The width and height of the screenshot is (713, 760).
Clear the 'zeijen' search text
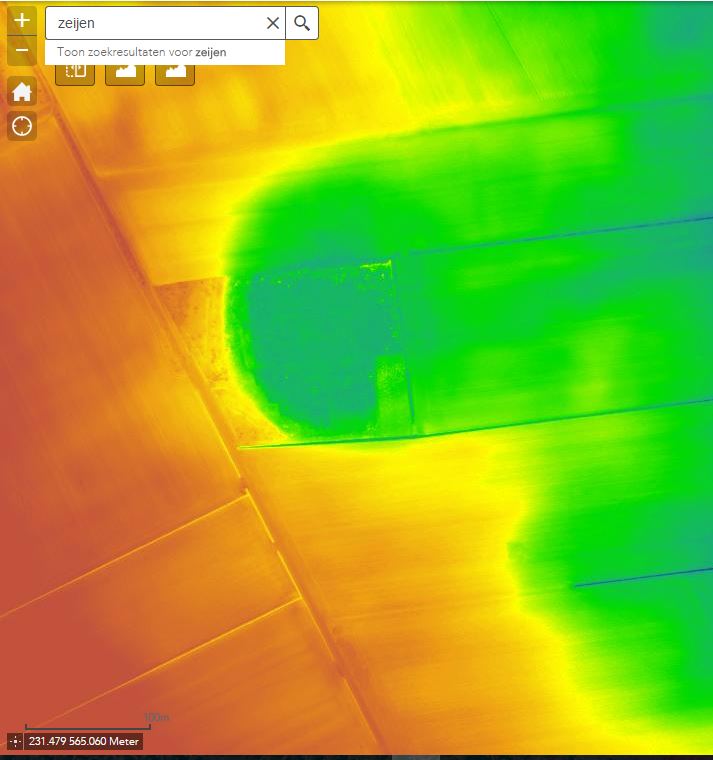(x=273, y=23)
